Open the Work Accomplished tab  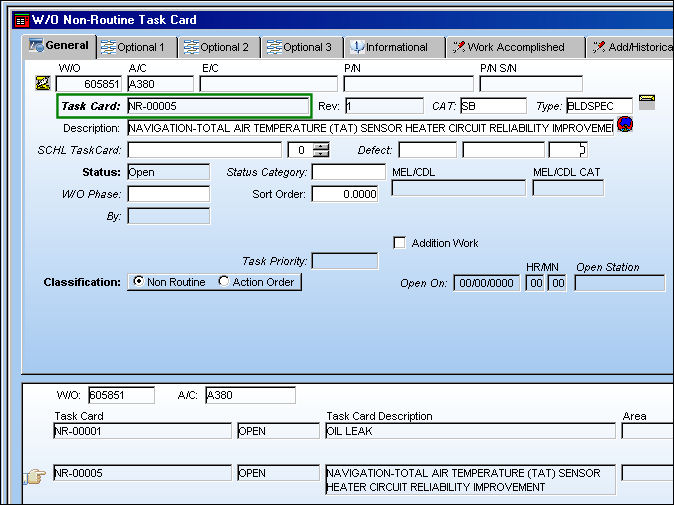[x=515, y=47]
